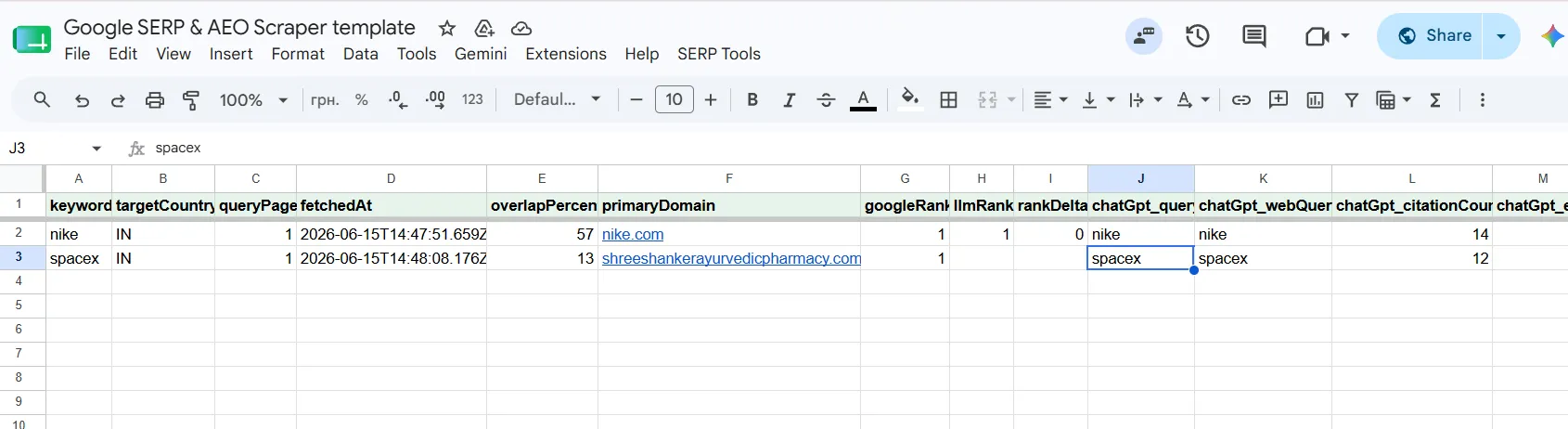The image size is (1568, 429).
Task: Click the move to folder icon
Action: tap(484, 28)
